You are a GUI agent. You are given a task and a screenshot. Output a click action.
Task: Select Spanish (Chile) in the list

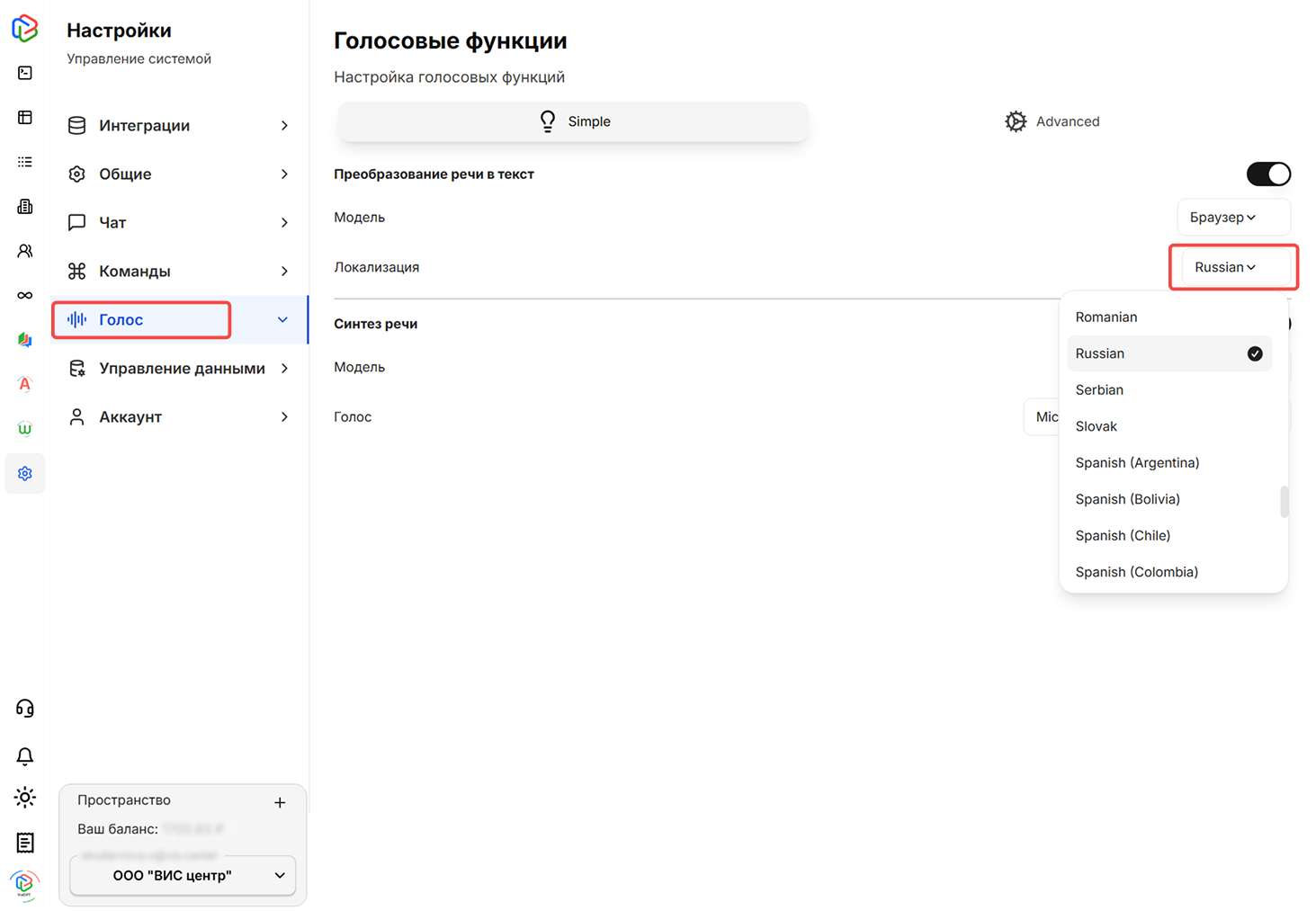click(1123, 536)
